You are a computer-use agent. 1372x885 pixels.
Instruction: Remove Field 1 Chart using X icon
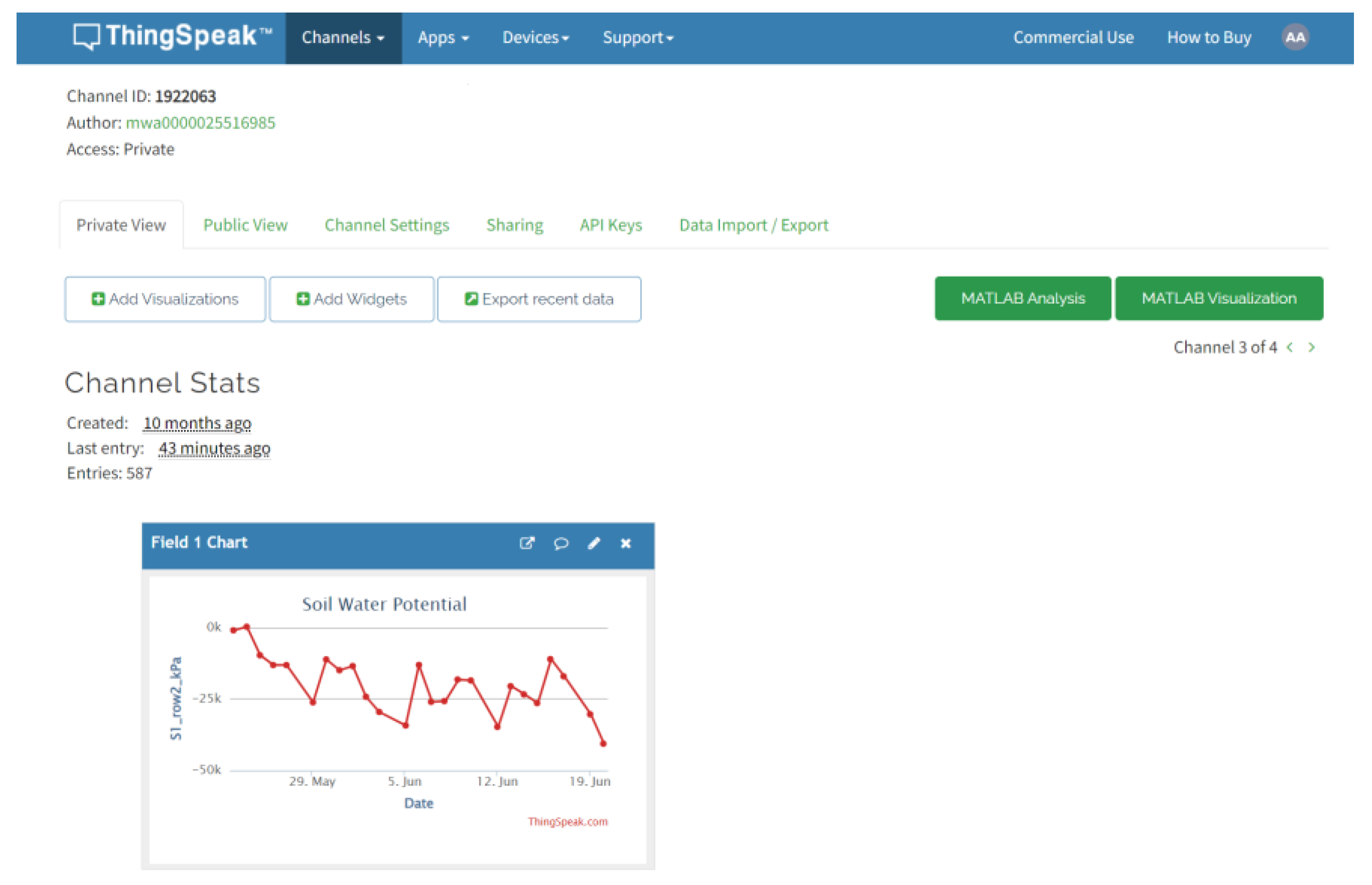click(x=625, y=543)
